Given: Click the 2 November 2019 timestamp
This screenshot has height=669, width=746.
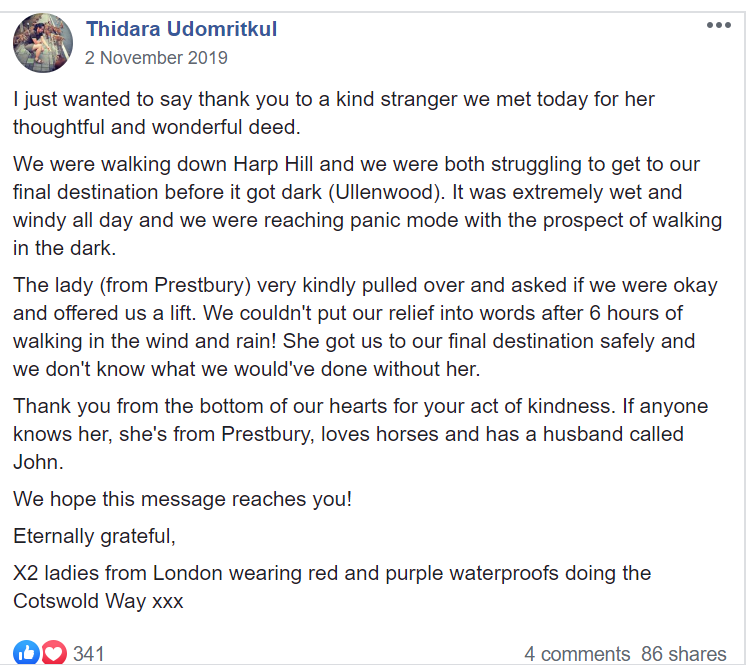Looking at the screenshot, I should [157, 58].
